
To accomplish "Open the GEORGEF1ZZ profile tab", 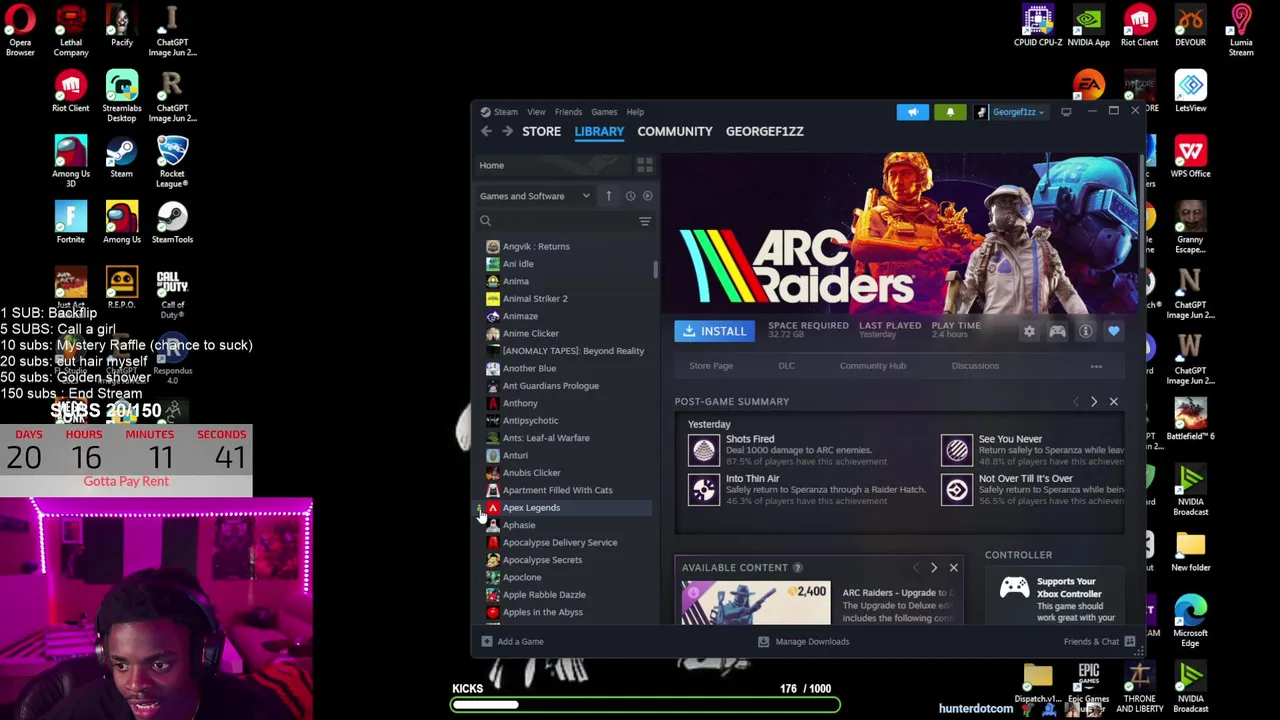I will [x=764, y=131].
